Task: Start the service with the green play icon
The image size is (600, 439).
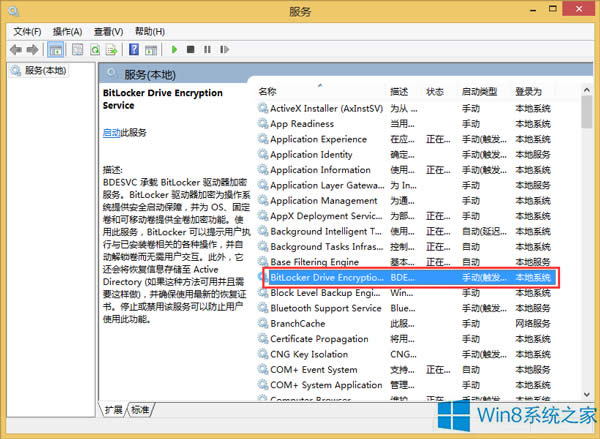Action: pyautogui.click(x=174, y=49)
